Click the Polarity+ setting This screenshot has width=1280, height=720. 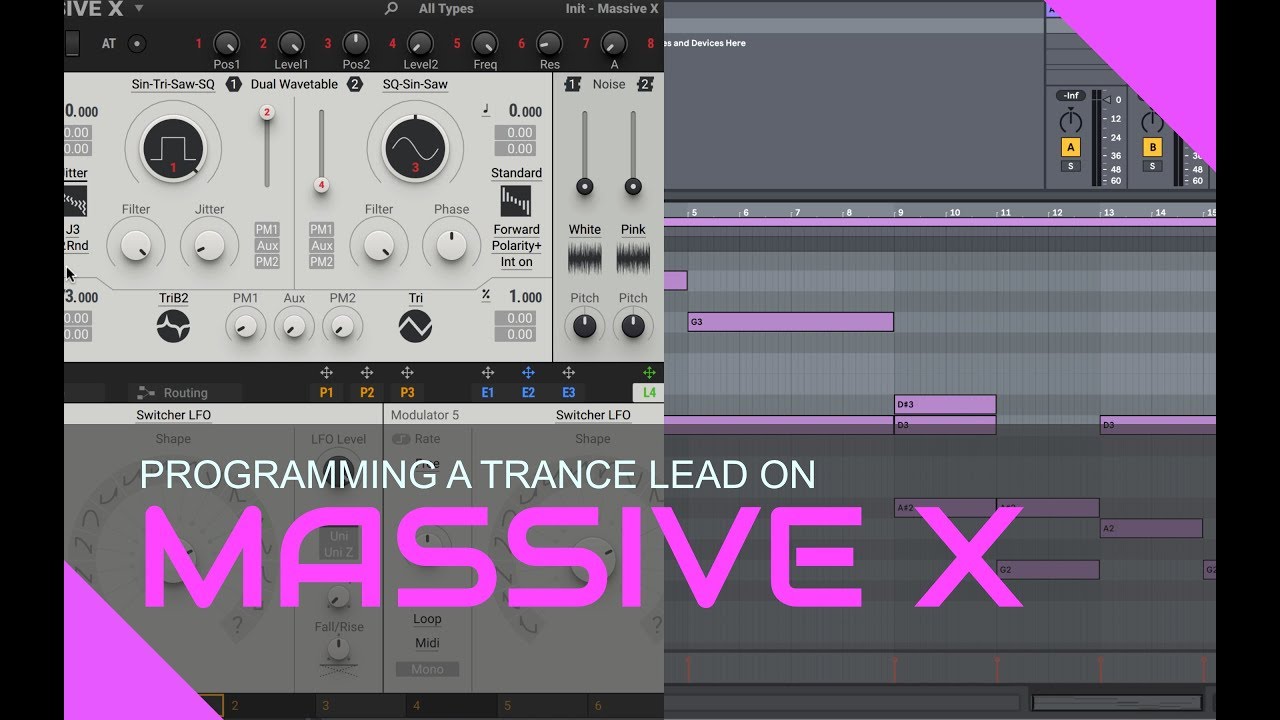coord(516,246)
